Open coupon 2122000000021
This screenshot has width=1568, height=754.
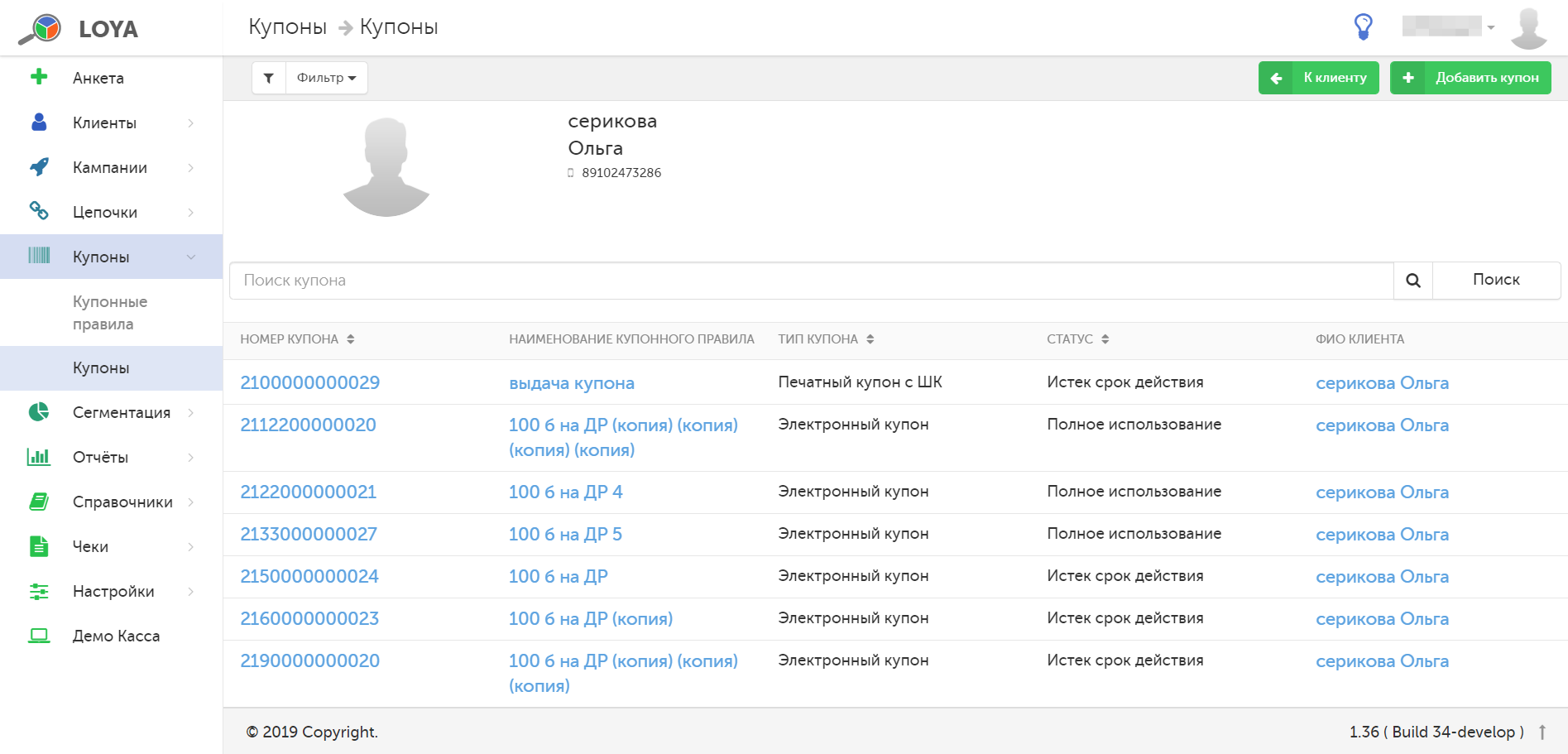[308, 492]
